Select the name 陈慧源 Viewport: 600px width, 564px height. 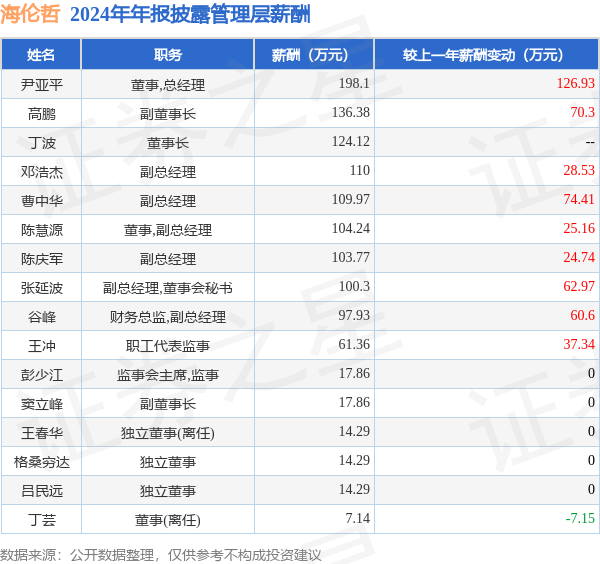tap(41, 230)
